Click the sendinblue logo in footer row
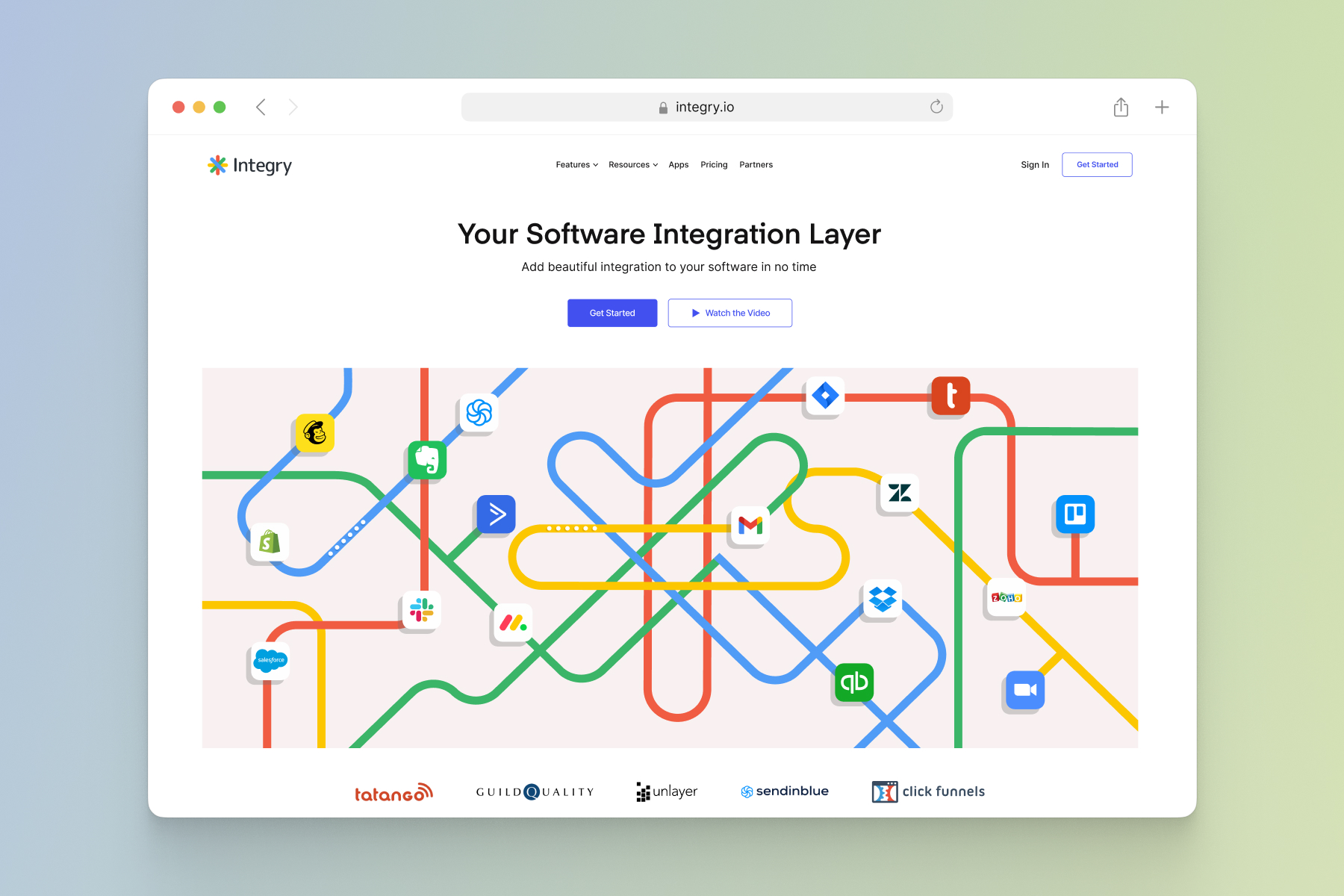 pyautogui.click(x=785, y=791)
